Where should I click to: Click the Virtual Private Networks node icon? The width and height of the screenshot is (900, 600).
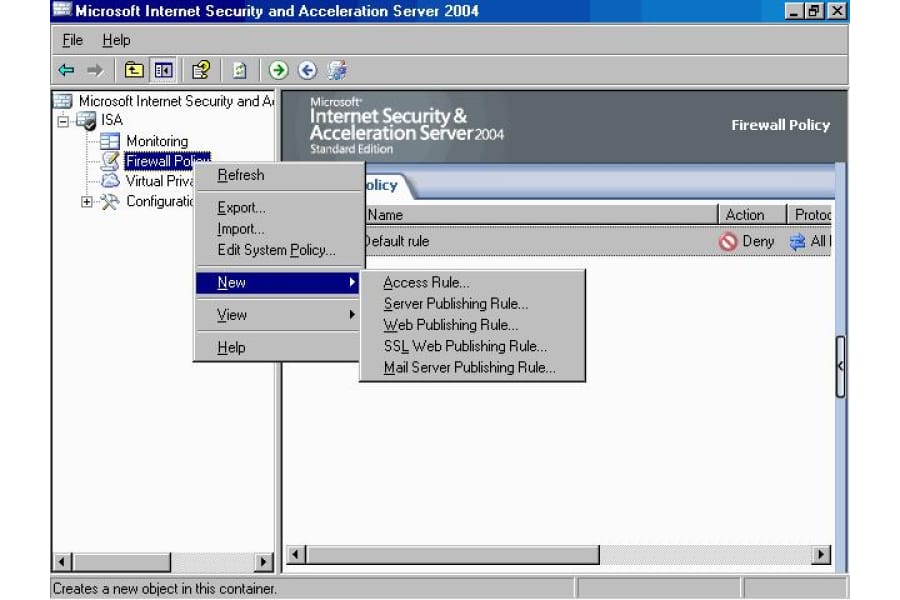coord(110,181)
